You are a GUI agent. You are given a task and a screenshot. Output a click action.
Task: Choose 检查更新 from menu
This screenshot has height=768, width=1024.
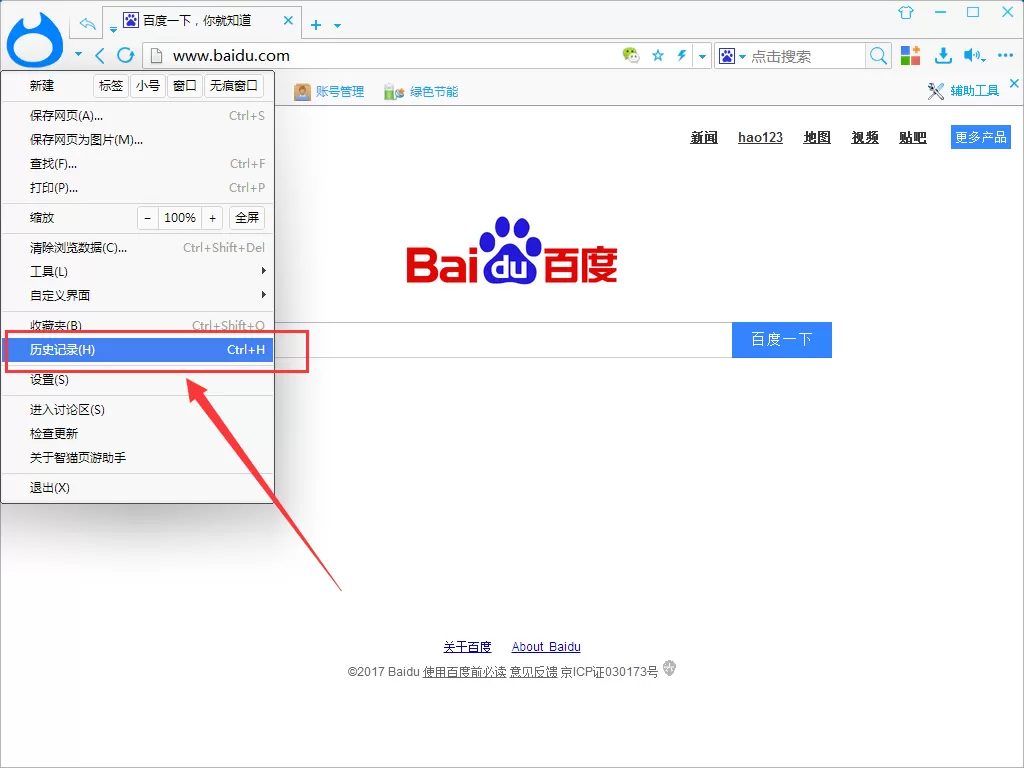click(137, 434)
